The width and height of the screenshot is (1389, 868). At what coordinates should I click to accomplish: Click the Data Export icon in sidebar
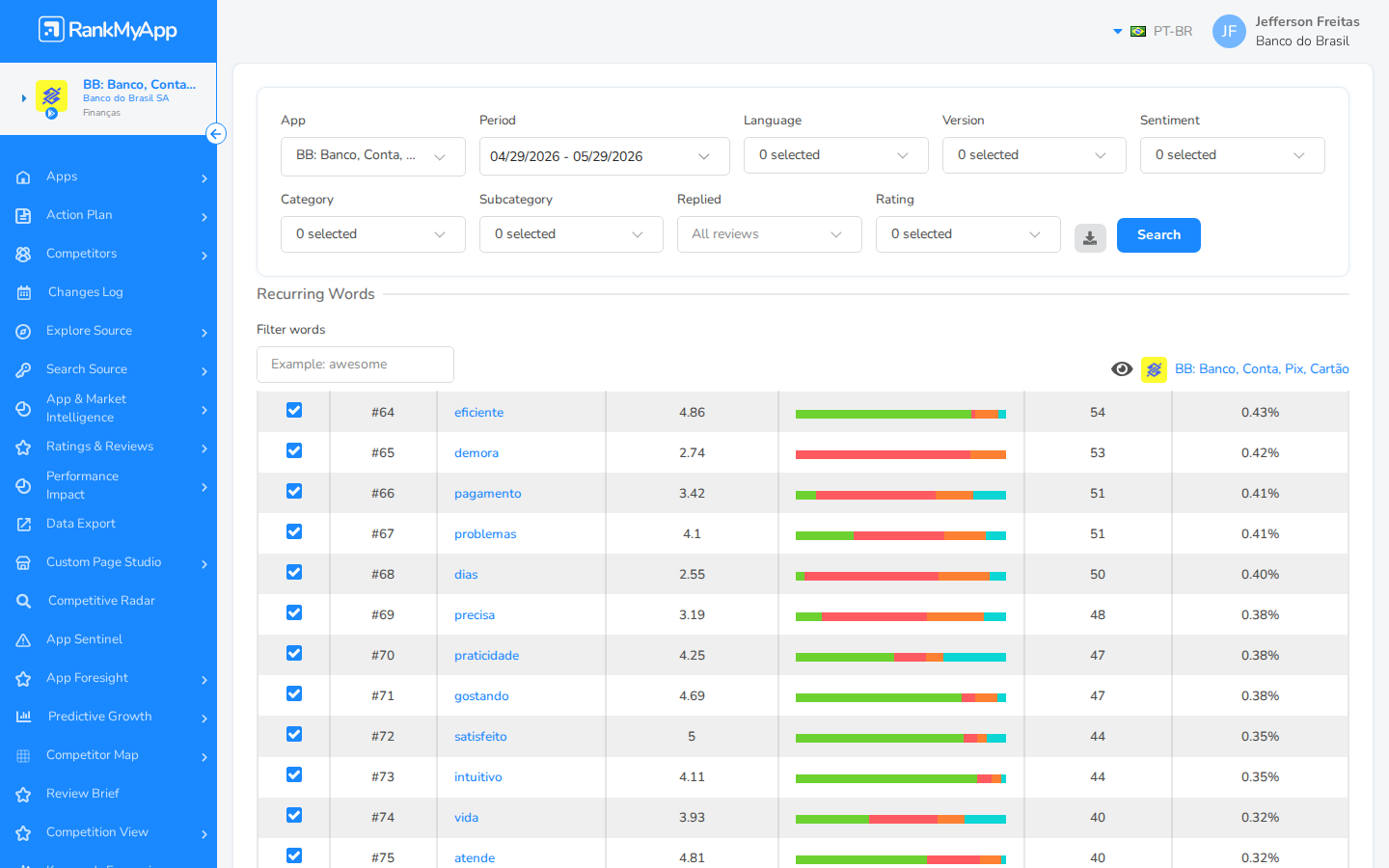(24, 524)
